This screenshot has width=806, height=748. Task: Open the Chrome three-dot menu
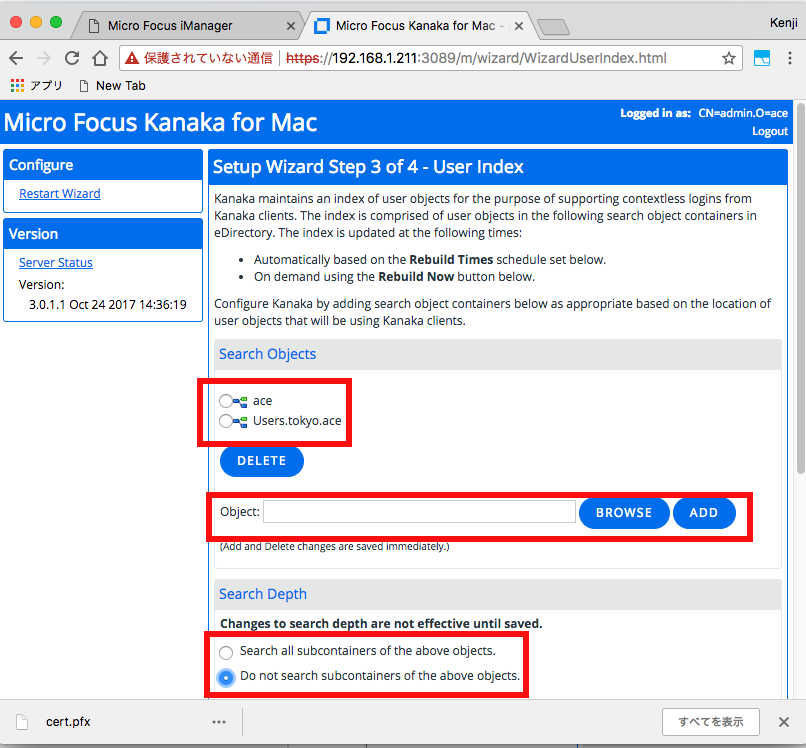790,58
